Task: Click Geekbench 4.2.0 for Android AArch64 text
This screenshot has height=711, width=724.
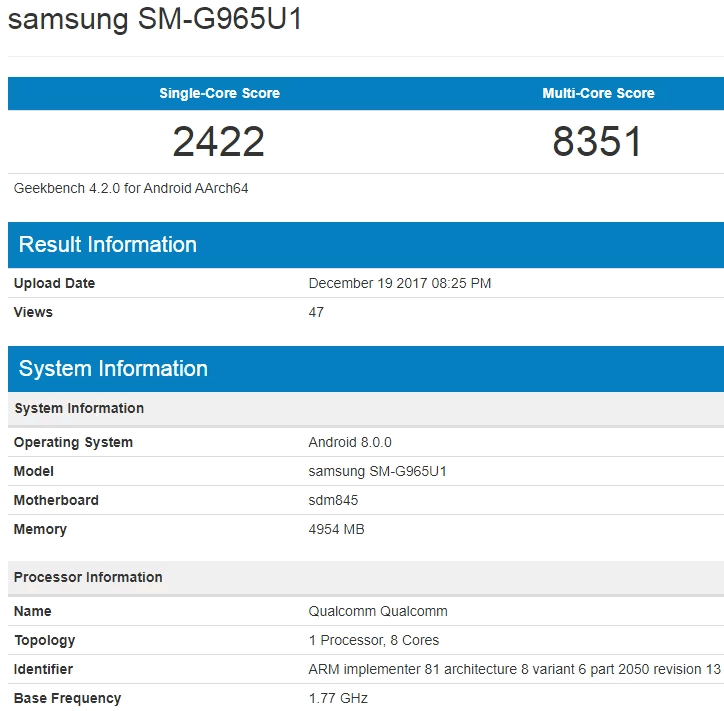Action: tap(131, 188)
